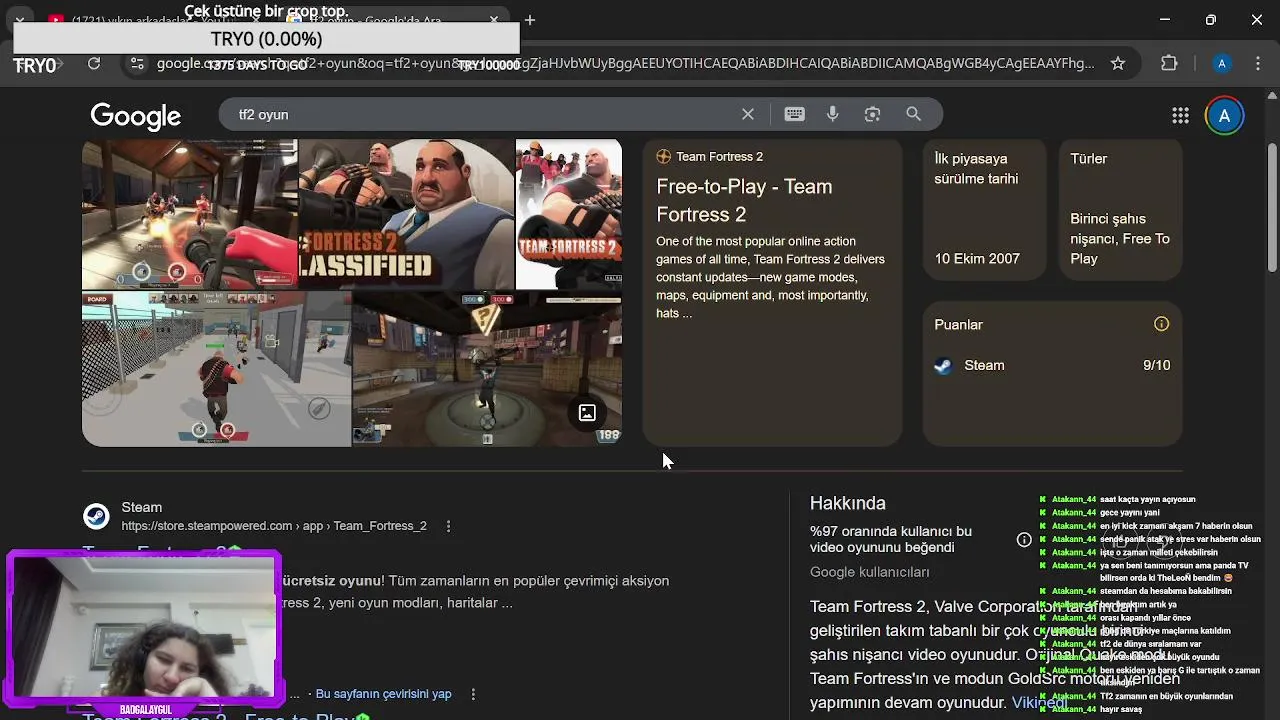Open 'Free-to-Play - Team Fortress 2' heading
The height and width of the screenshot is (720, 1280).
[744, 200]
